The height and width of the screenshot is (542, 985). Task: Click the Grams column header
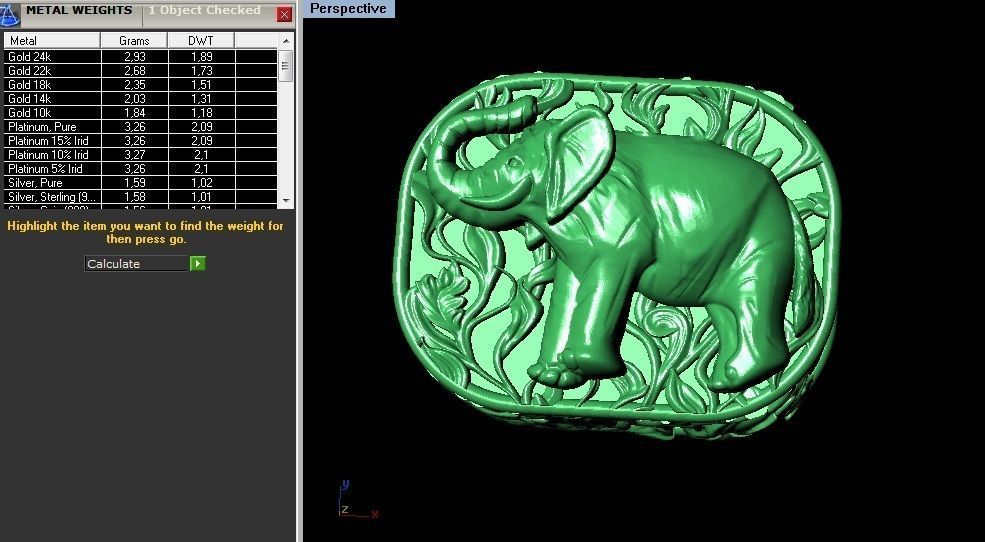134,41
